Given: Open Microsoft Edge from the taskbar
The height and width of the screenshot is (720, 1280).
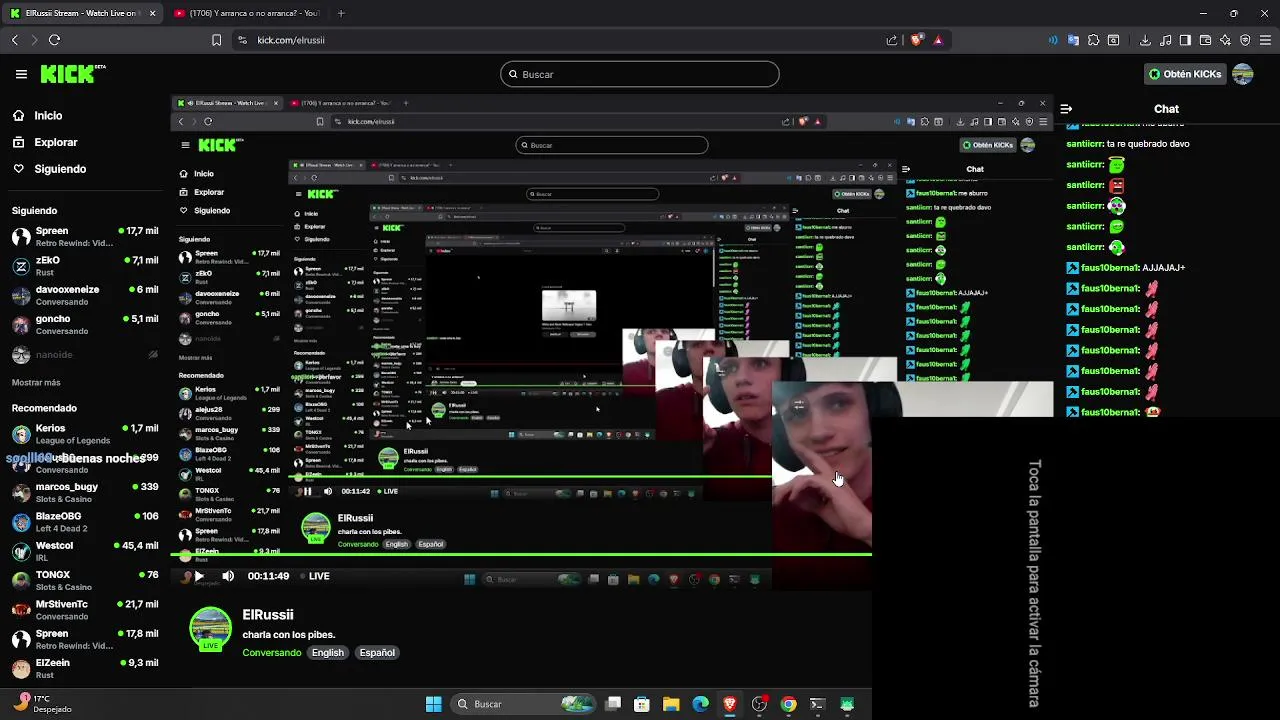Looking at the screenshot, I should 700,704.
